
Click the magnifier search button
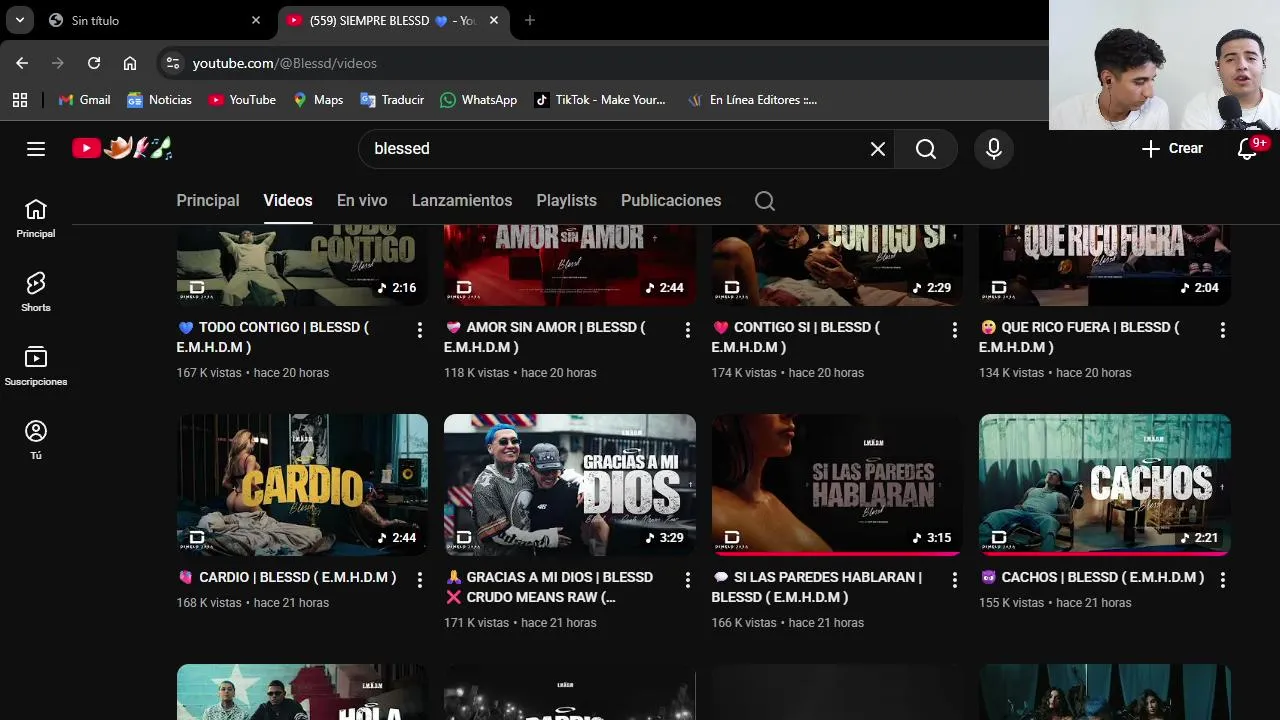click(926, 149)
